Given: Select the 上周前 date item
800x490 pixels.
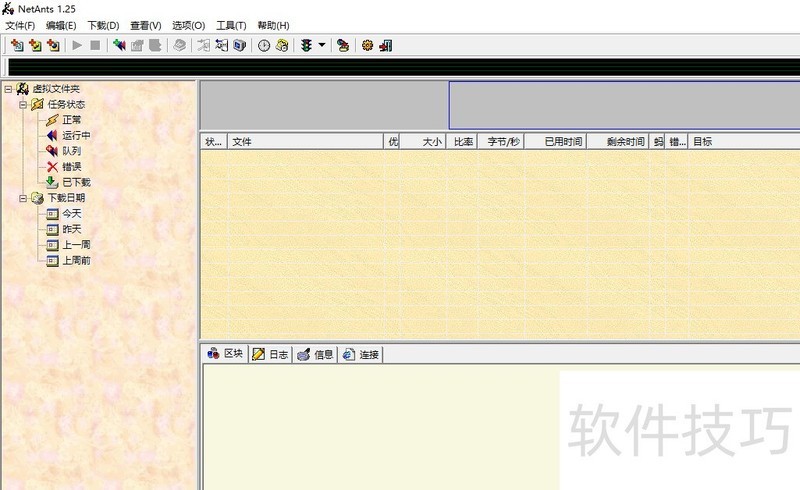Looking at the screenshot, I should tap(77, 260).
